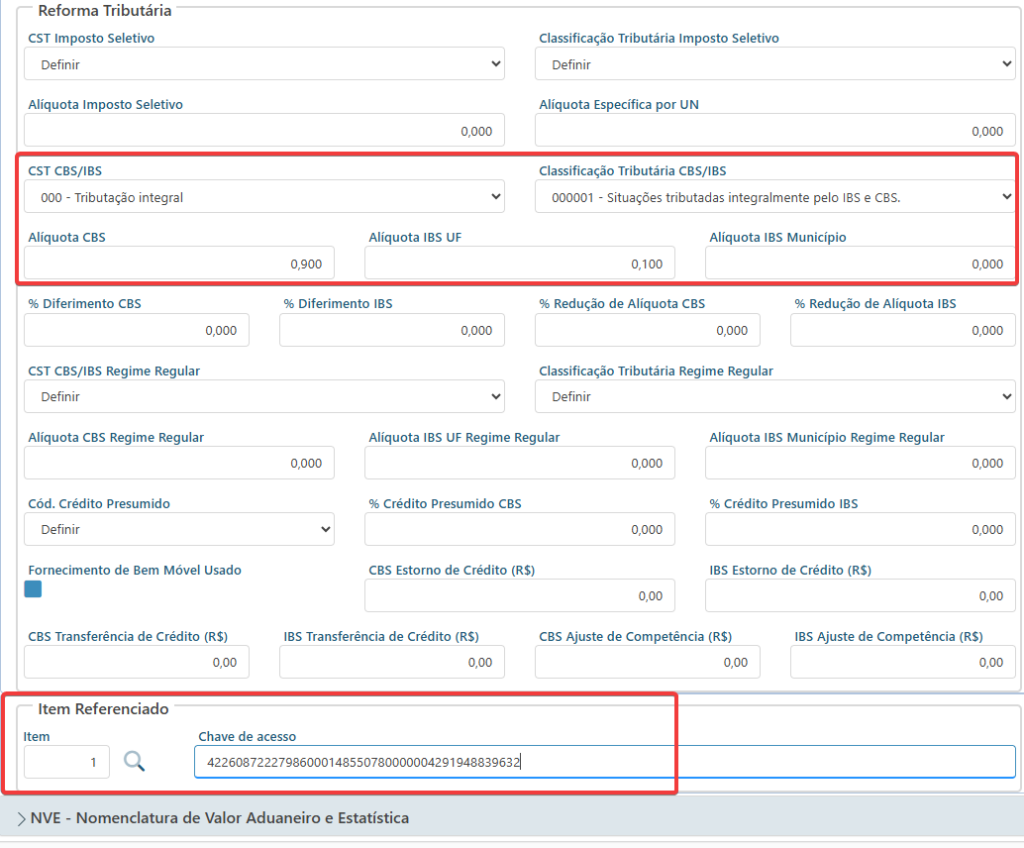Click the % Diferimento CBS field
Image resolution: width=1024 pixels, height=848 pixels.
point(136,330)
